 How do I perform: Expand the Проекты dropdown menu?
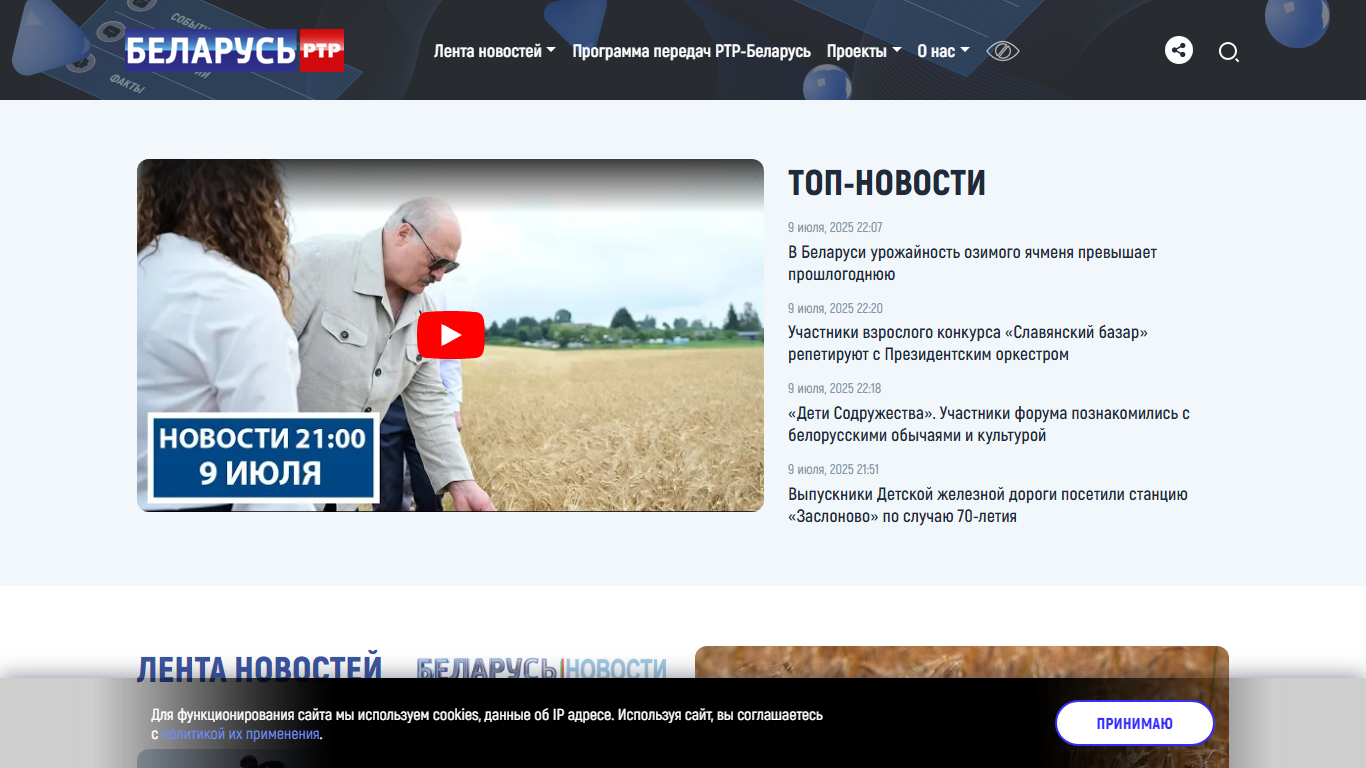864,51
